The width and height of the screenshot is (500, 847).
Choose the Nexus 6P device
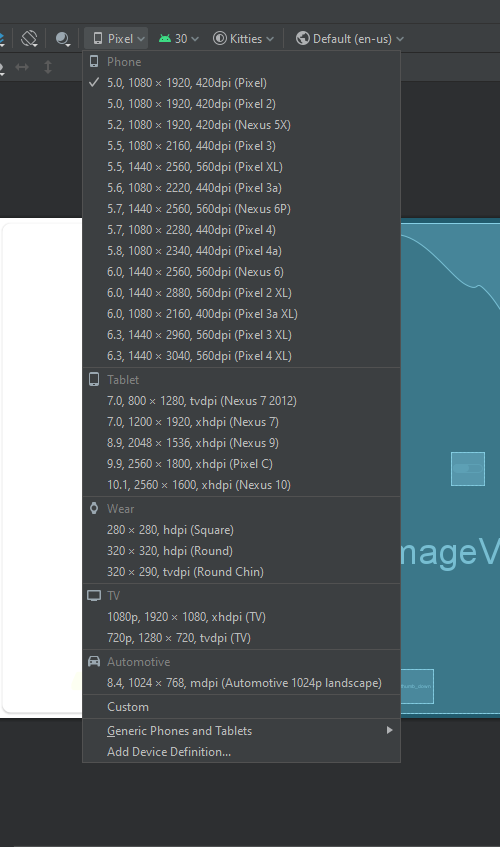(x=241, y=209)
